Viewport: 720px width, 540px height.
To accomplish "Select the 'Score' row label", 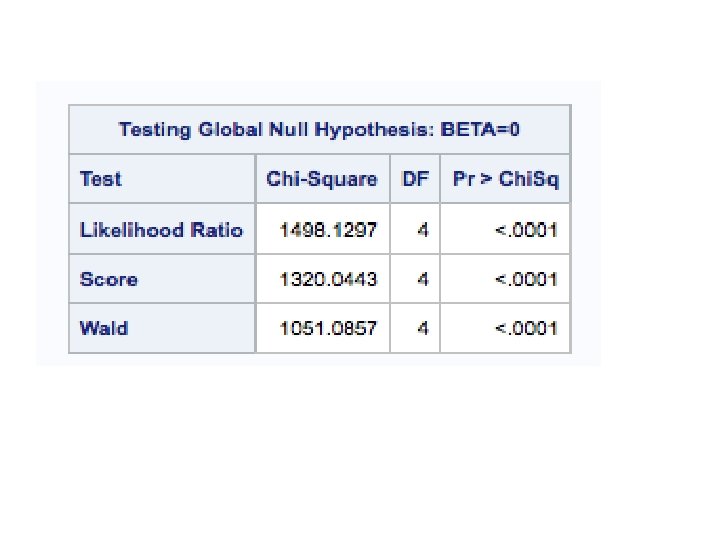I will tap(109, 279).
